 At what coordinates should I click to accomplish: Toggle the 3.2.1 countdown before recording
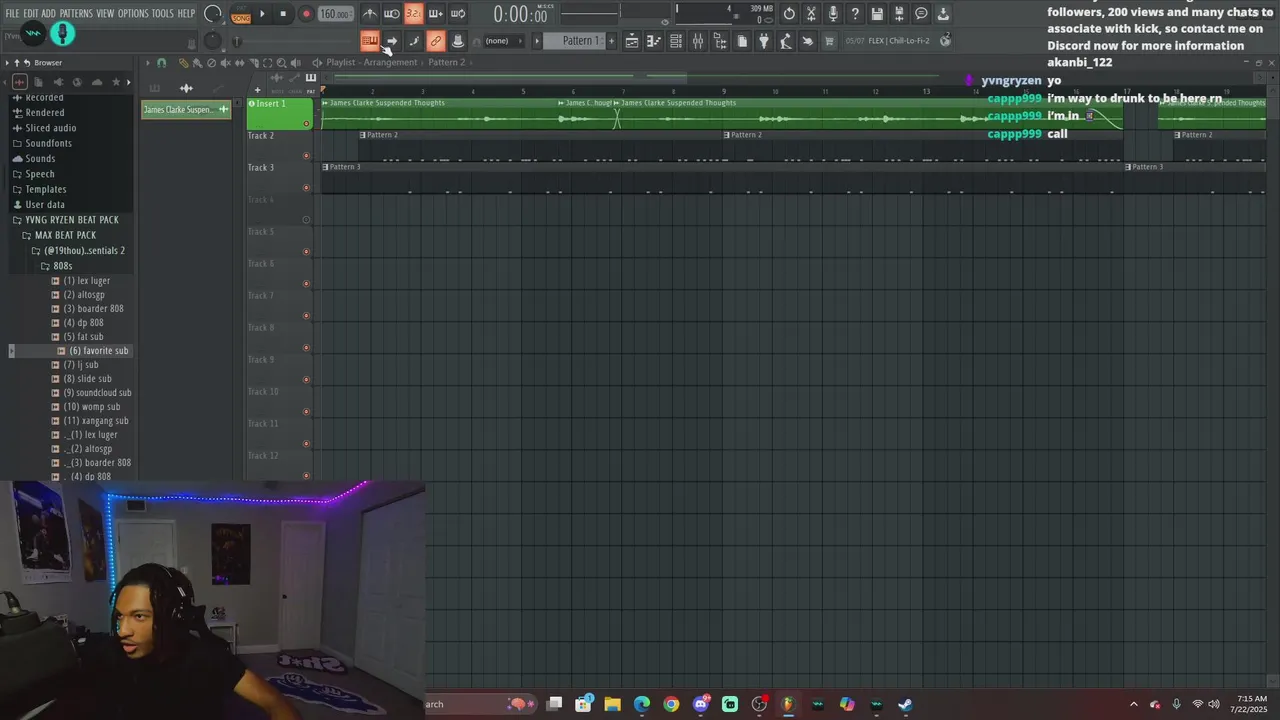tap(413, 14)
